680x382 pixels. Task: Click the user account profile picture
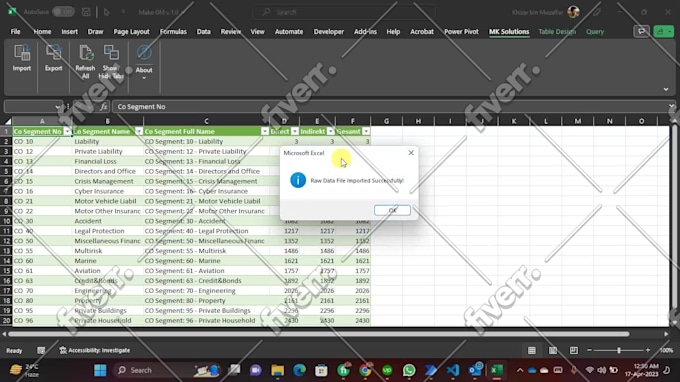click(573, 12)
